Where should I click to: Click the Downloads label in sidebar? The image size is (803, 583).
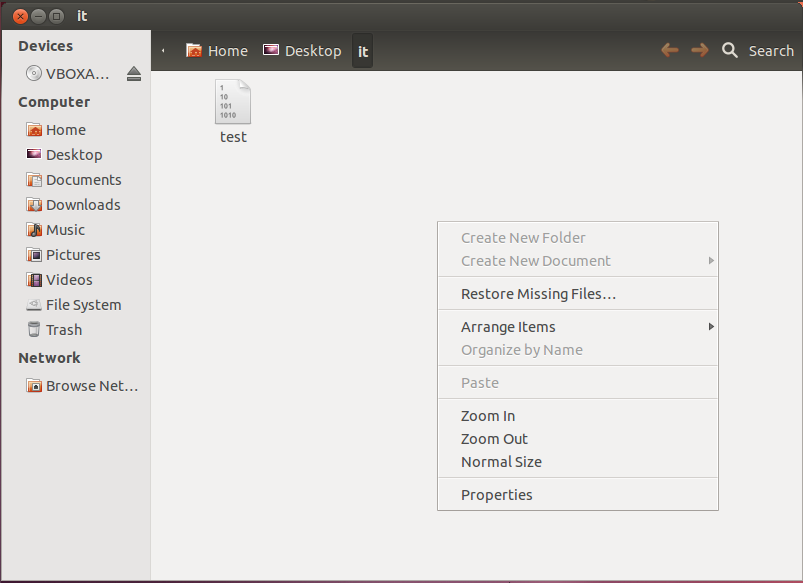[83, 205]
